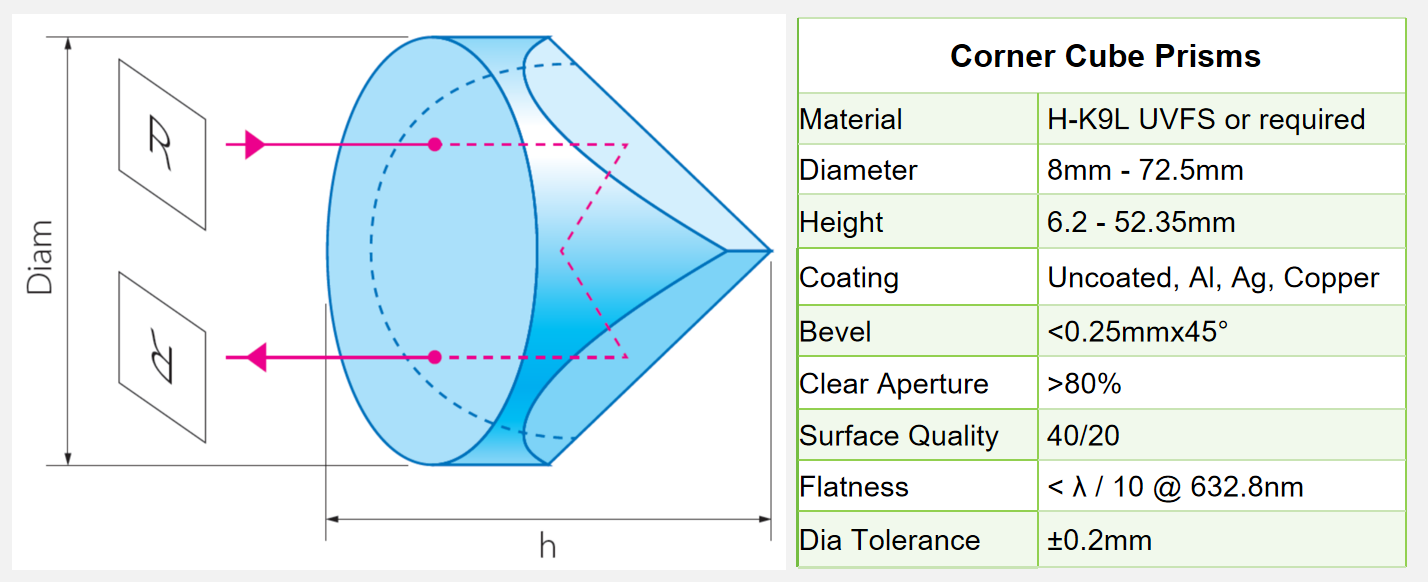Select the Uncoated, Al, Ag, Copper cell
Viewport: 1428px width, 582px height.
1213,278
